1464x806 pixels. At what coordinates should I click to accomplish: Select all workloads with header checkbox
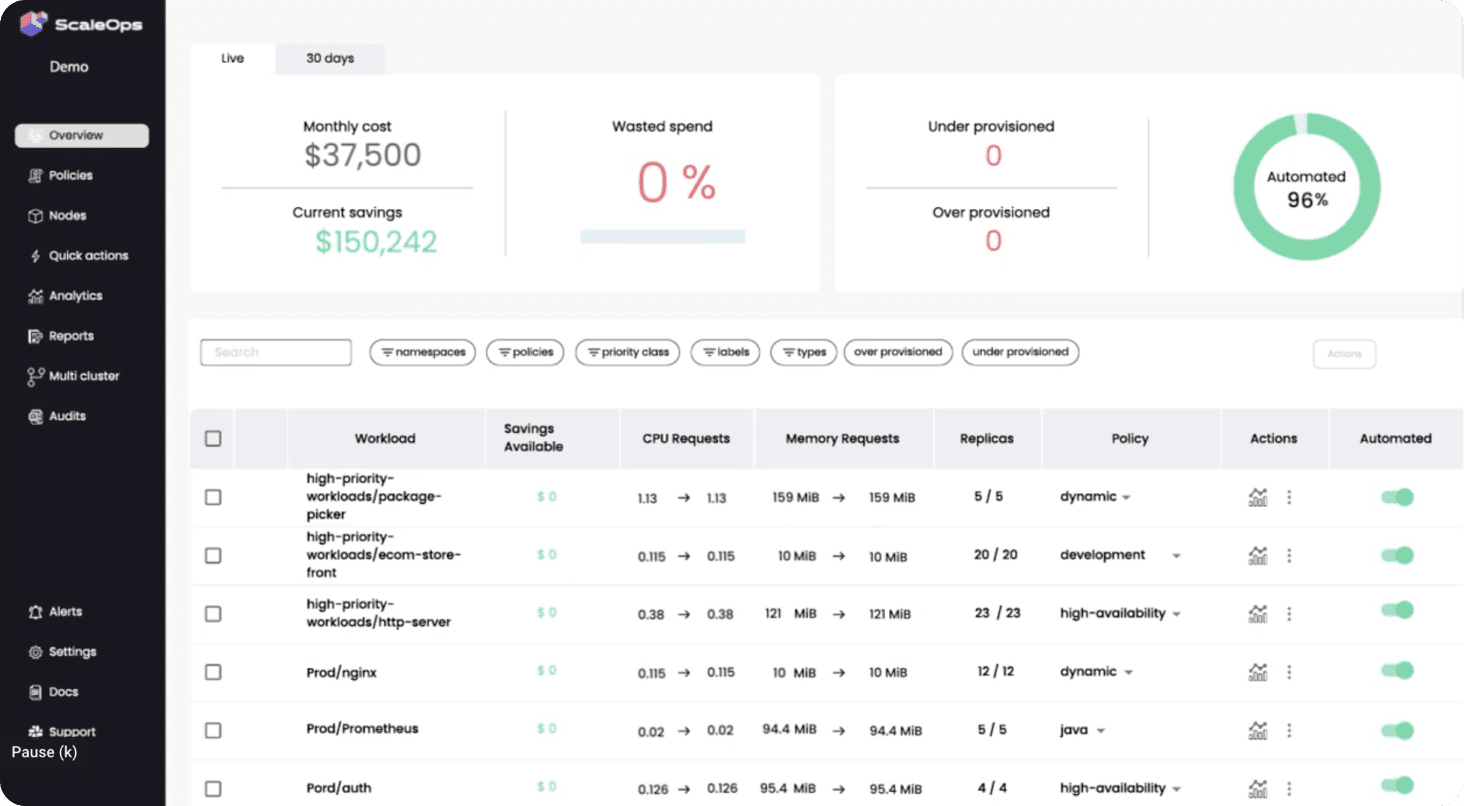213,438
